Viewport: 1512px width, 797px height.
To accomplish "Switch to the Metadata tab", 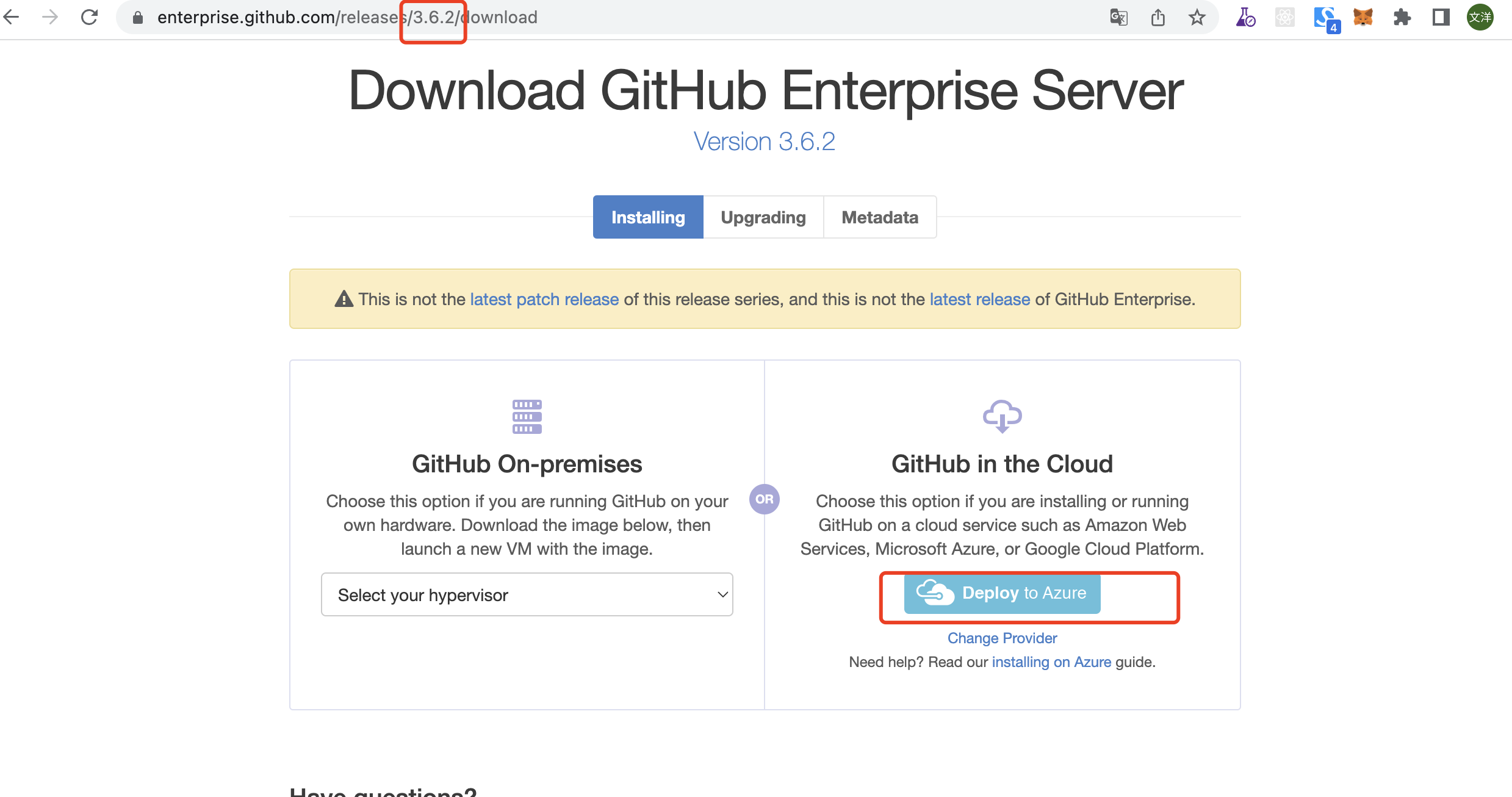I will (x=879, y=217).
